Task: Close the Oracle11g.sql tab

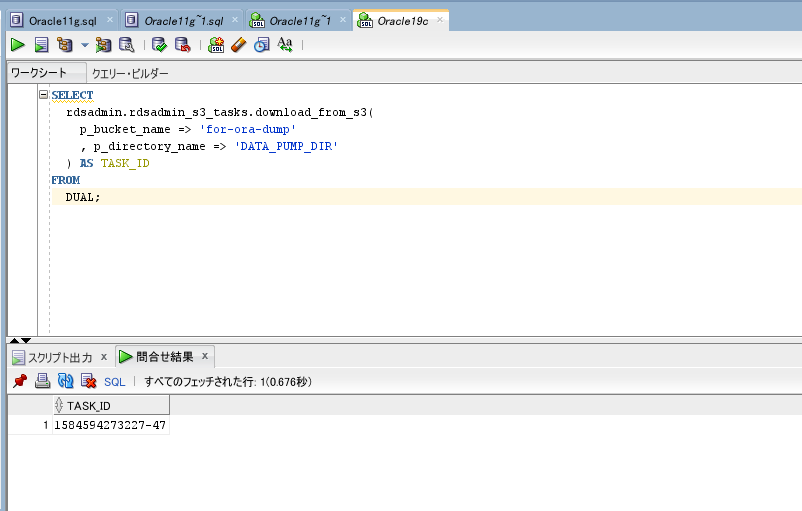Action: coord(109,20)
